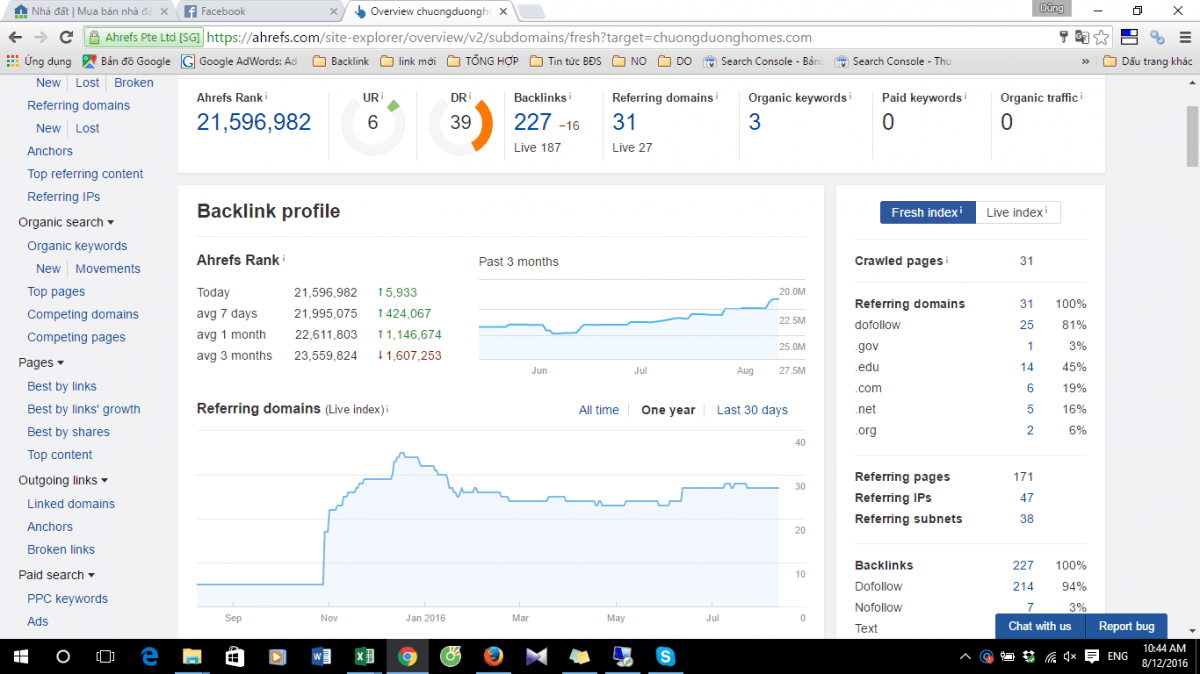Open Movements under Organic keywords

click(x=108, y=269)
